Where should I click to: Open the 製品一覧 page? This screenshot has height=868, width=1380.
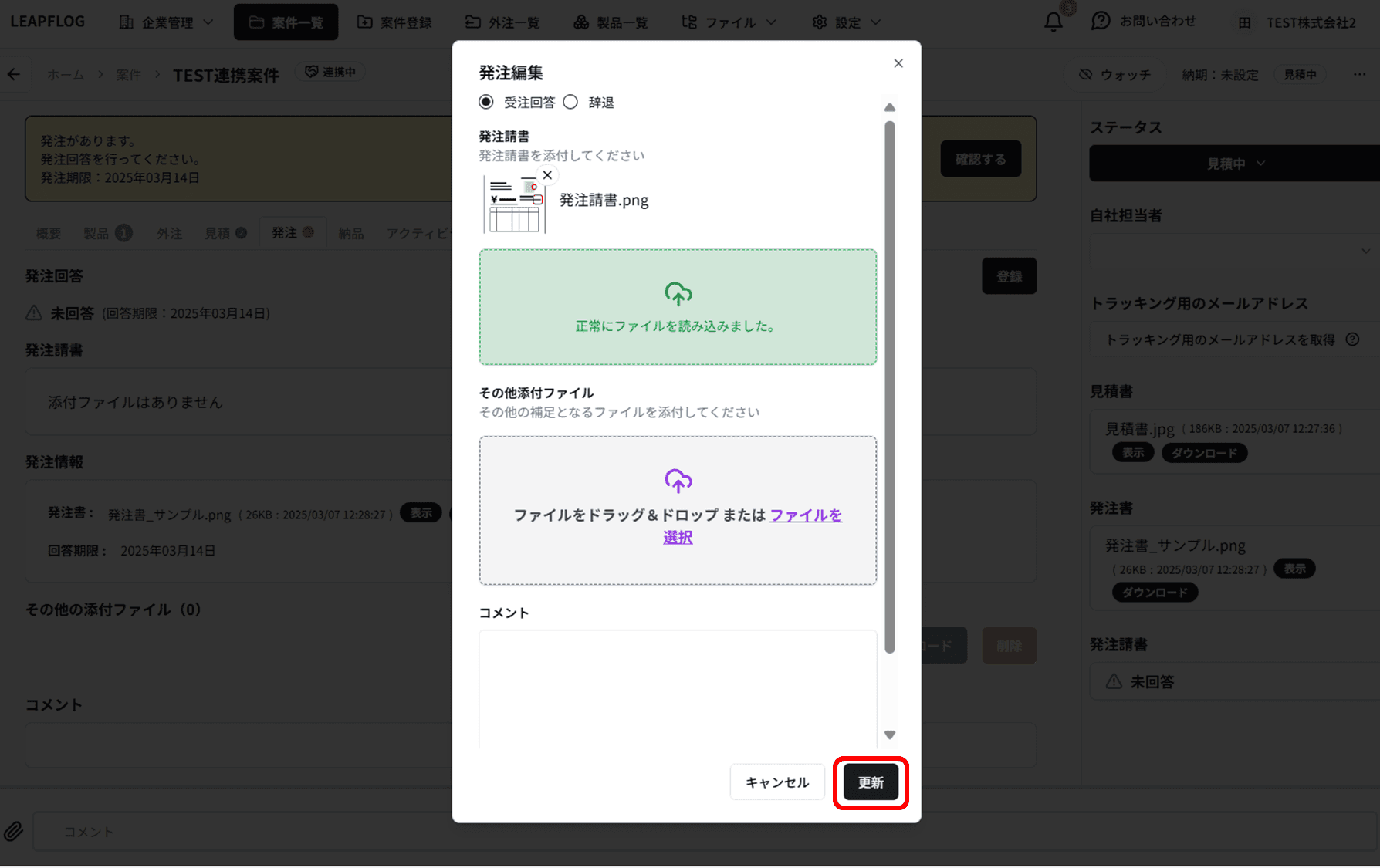click(x=611, y=22)
